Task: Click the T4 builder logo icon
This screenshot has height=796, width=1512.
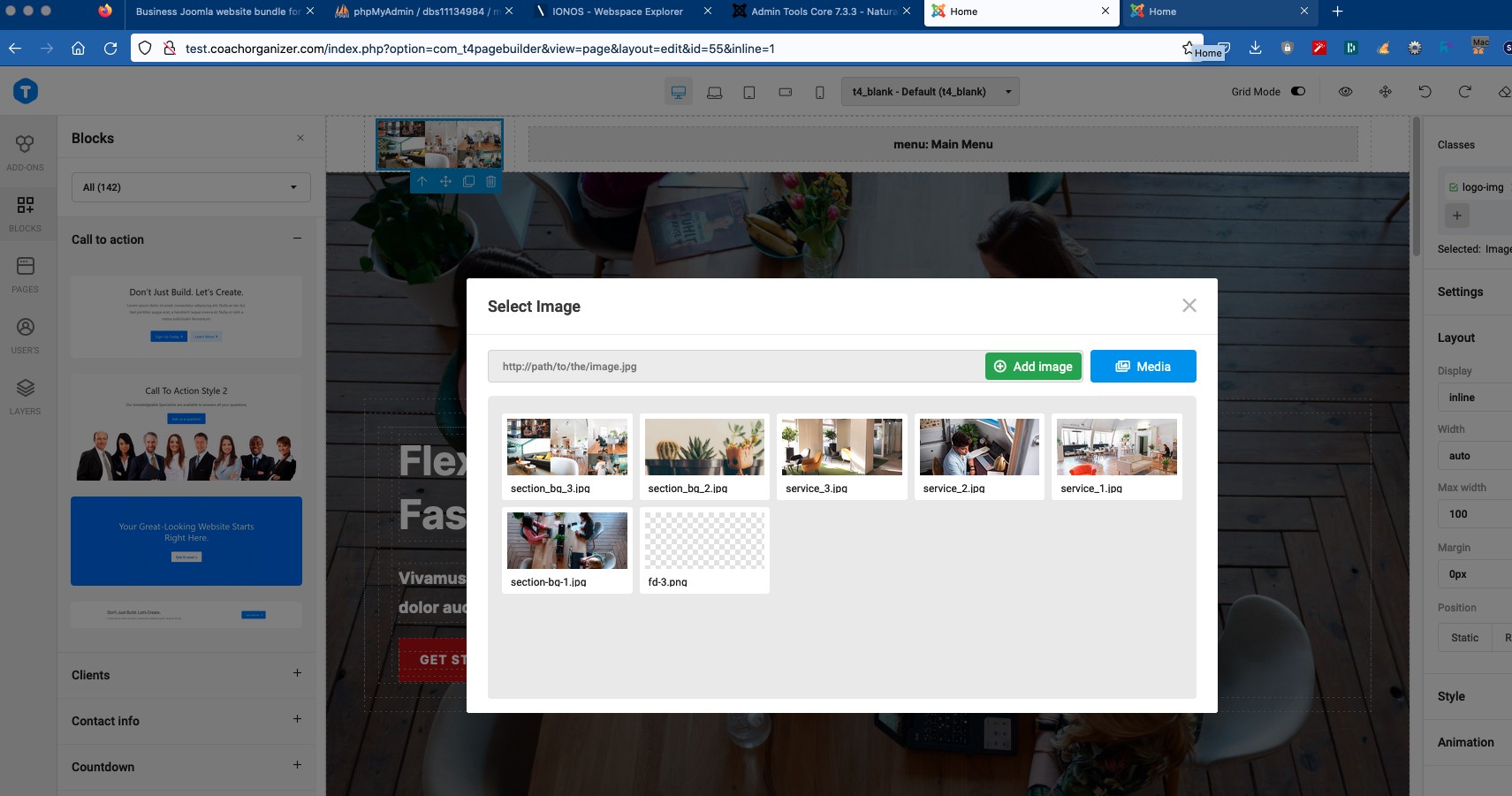Action: 26,91
